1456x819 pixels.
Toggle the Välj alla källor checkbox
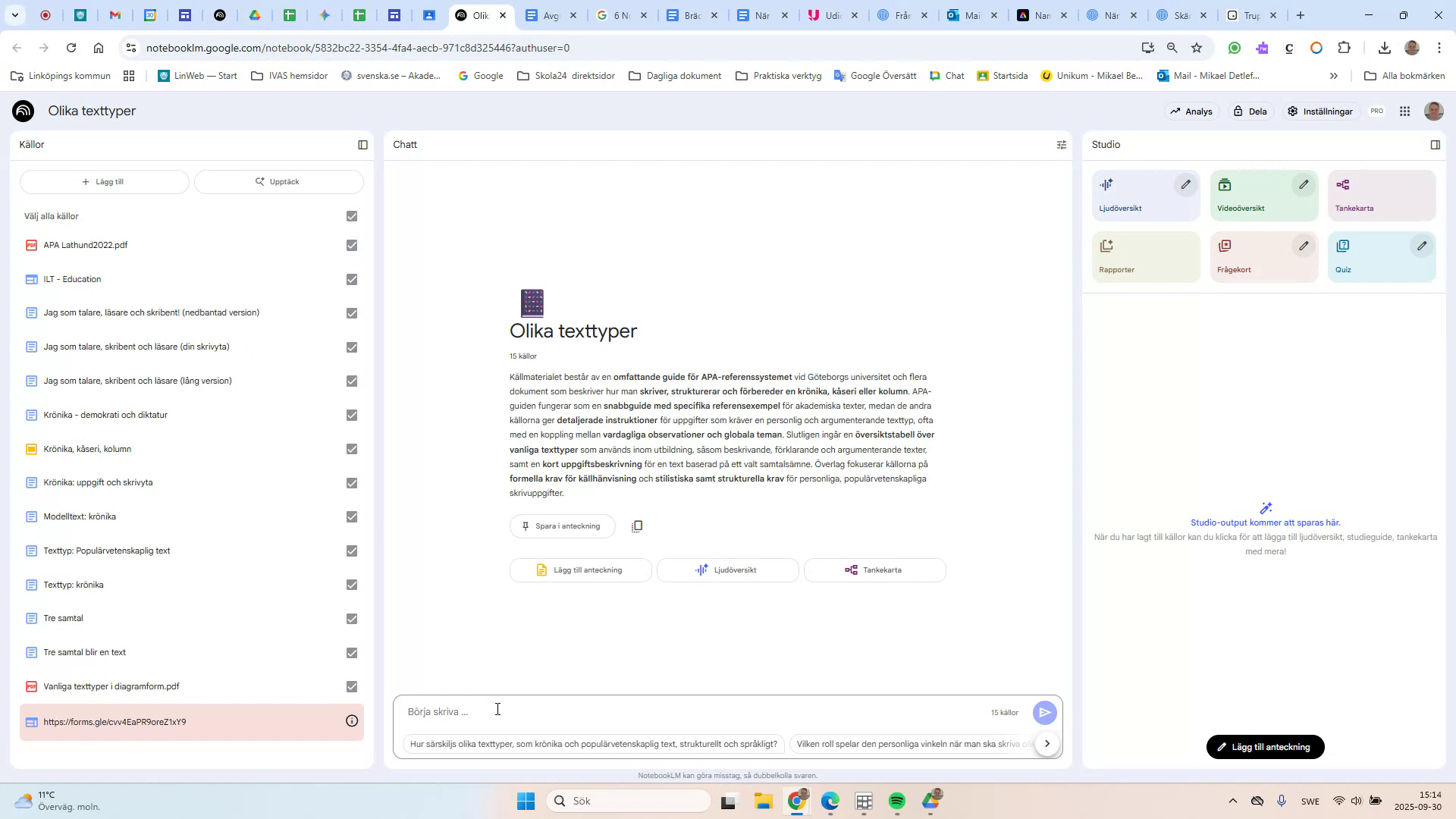click(x=351, y=216)
